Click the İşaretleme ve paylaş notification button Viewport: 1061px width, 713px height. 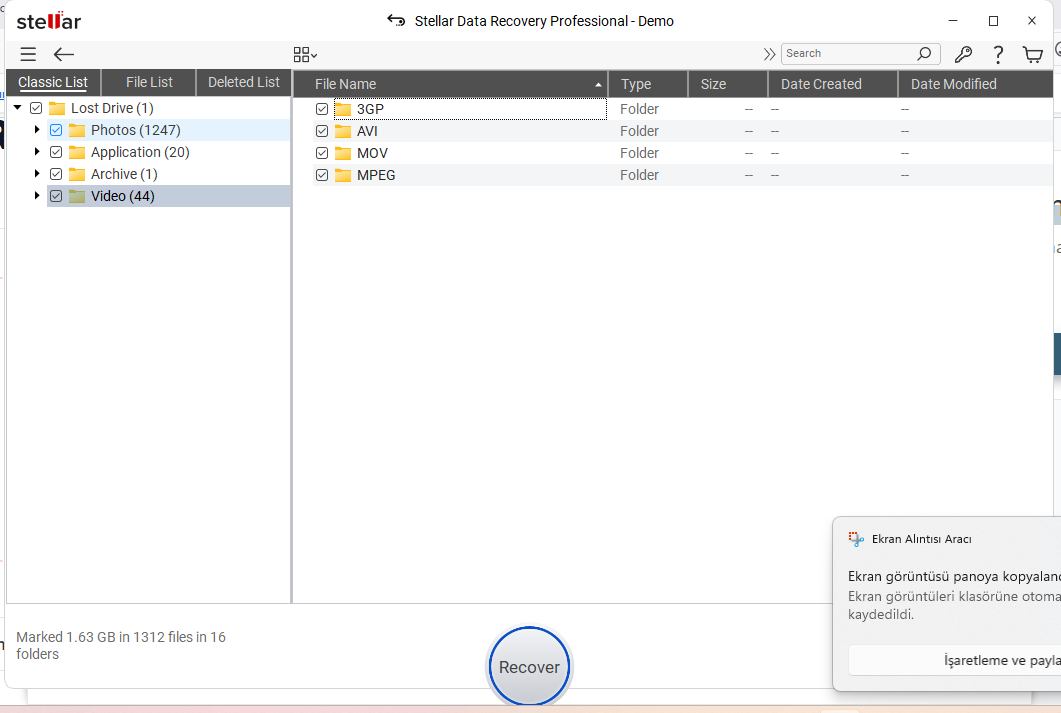(955, 660)
